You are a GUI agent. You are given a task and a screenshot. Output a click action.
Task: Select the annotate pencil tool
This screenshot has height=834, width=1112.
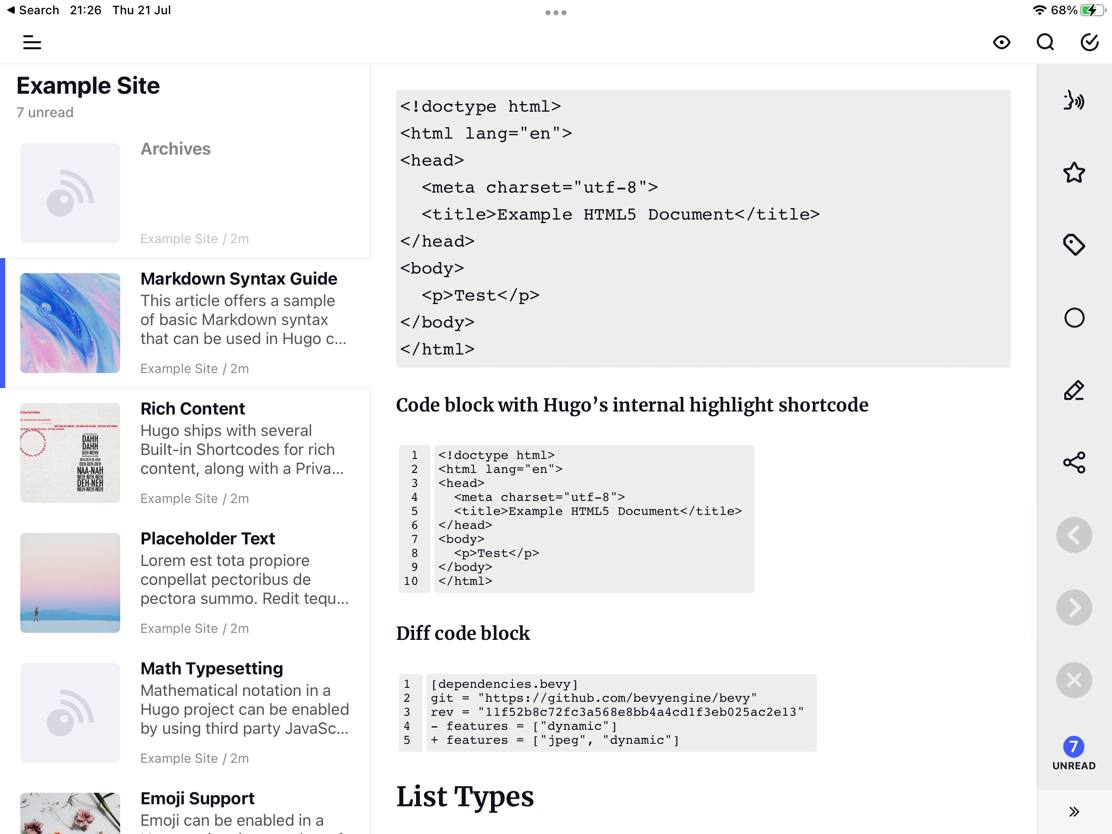pos(1074,390)
